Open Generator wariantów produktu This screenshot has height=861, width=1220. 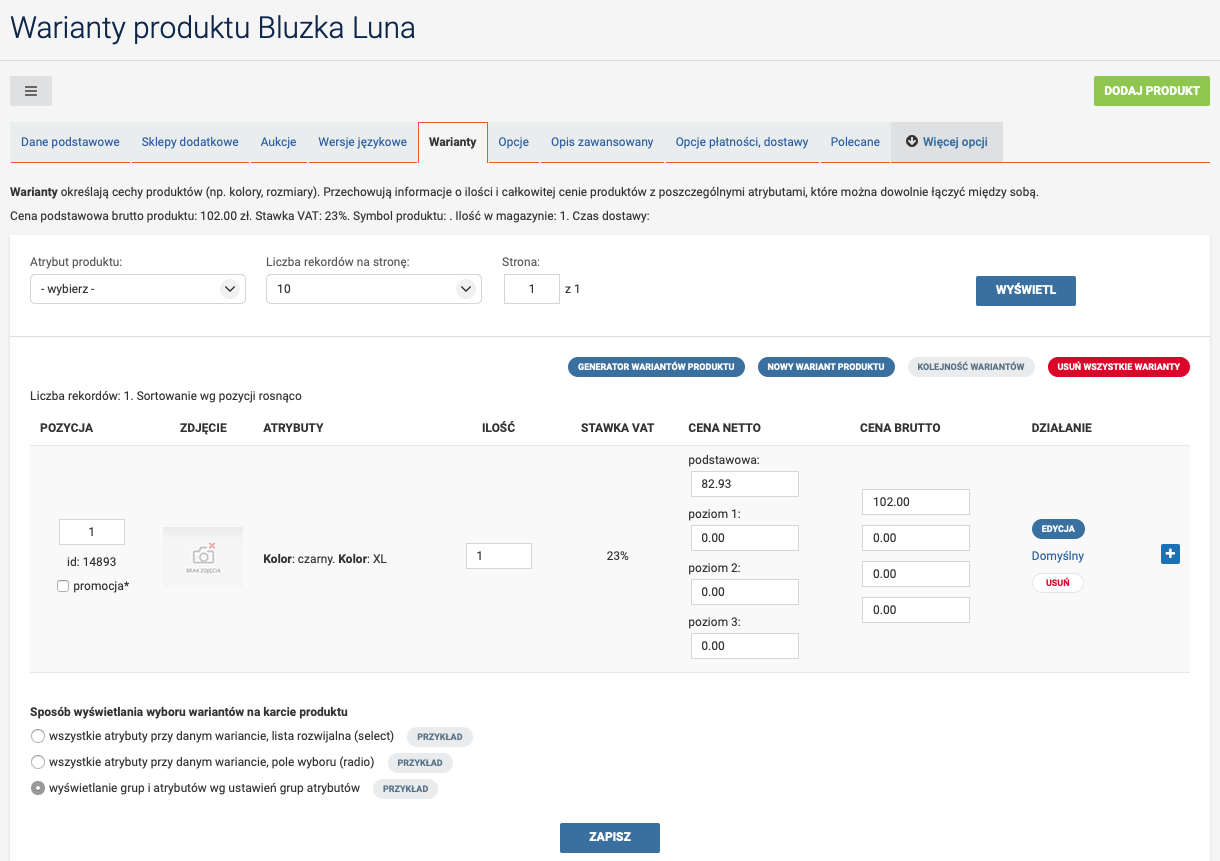pos(657,367)
